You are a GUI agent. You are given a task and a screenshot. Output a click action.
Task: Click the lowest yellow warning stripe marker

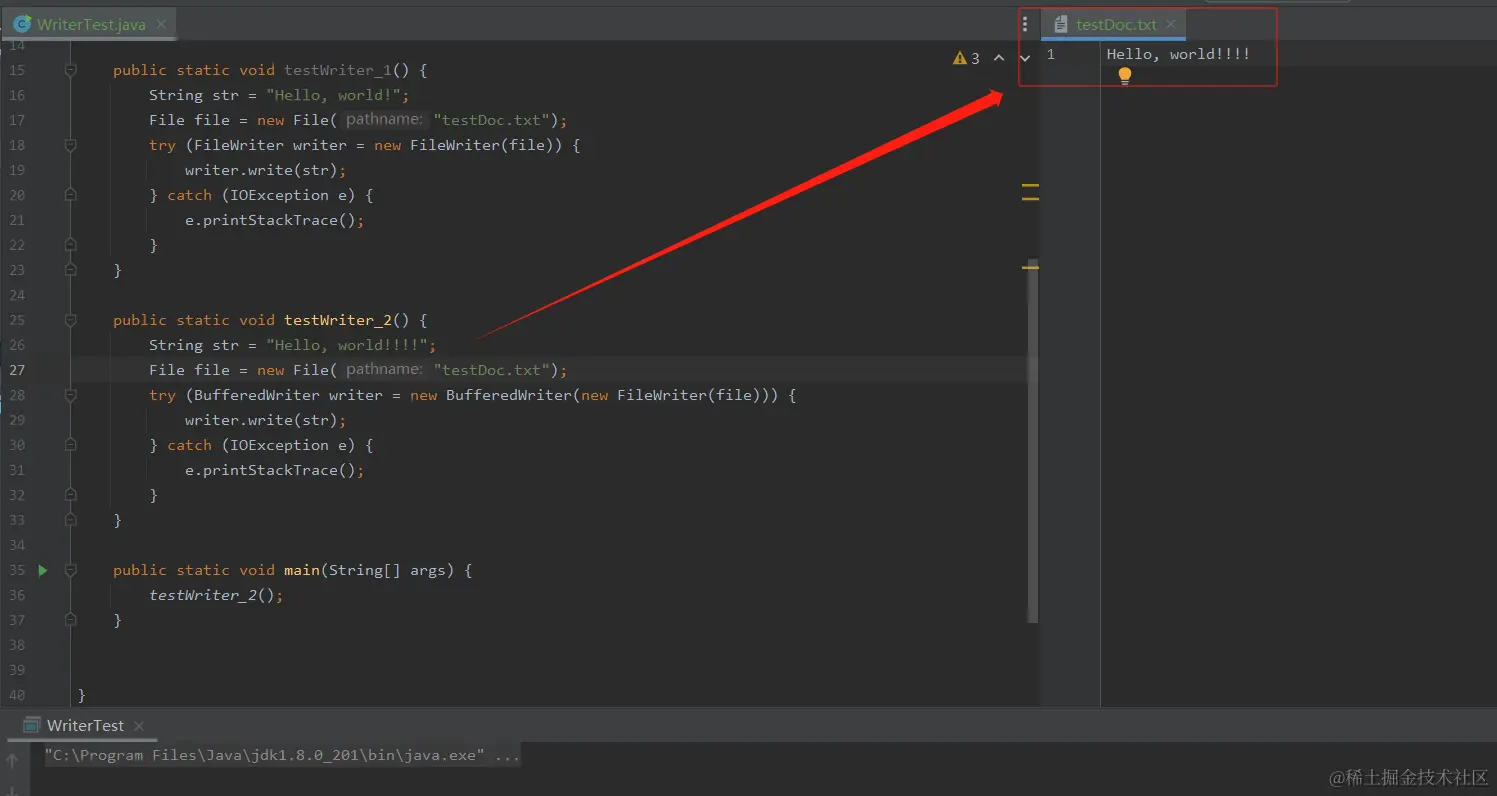coord(1030,267)
